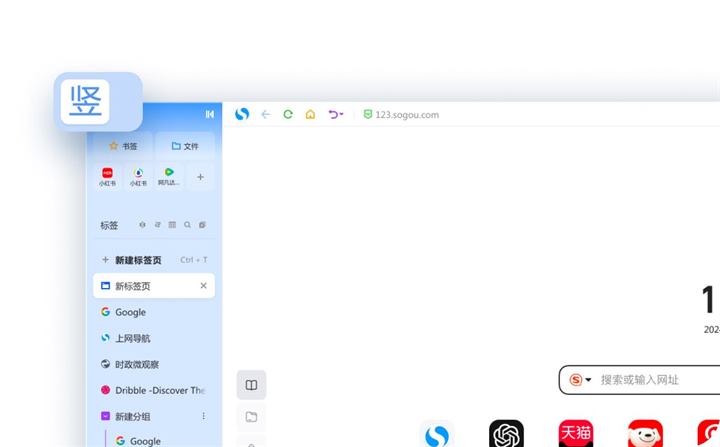Image resolution: width=720 pixels, height=447 pixels.
Task: Click the open-book icon button on the page
Action: pyautogui.click(x=251, y=385)
